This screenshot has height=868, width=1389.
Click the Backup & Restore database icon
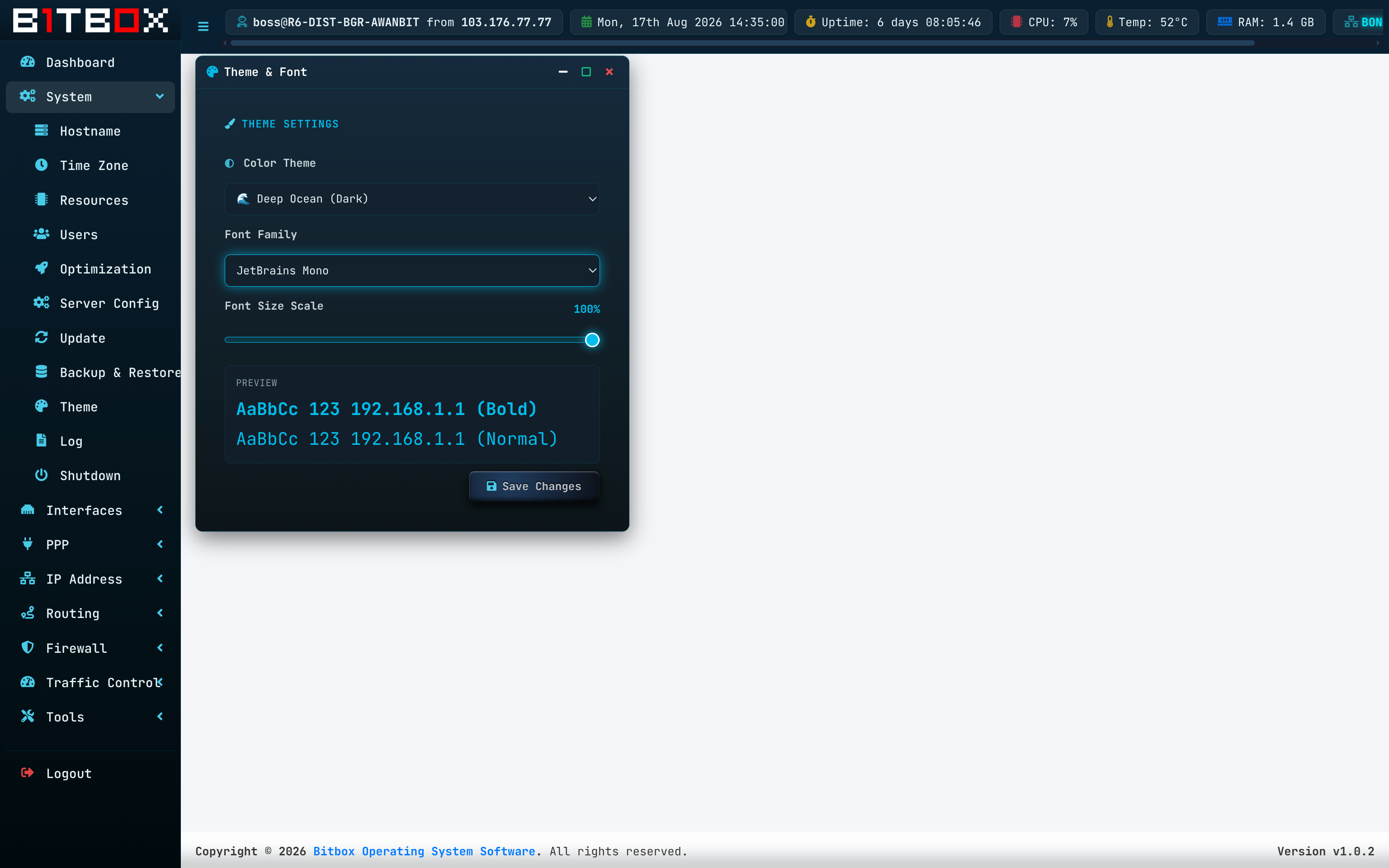pos(41,372)
